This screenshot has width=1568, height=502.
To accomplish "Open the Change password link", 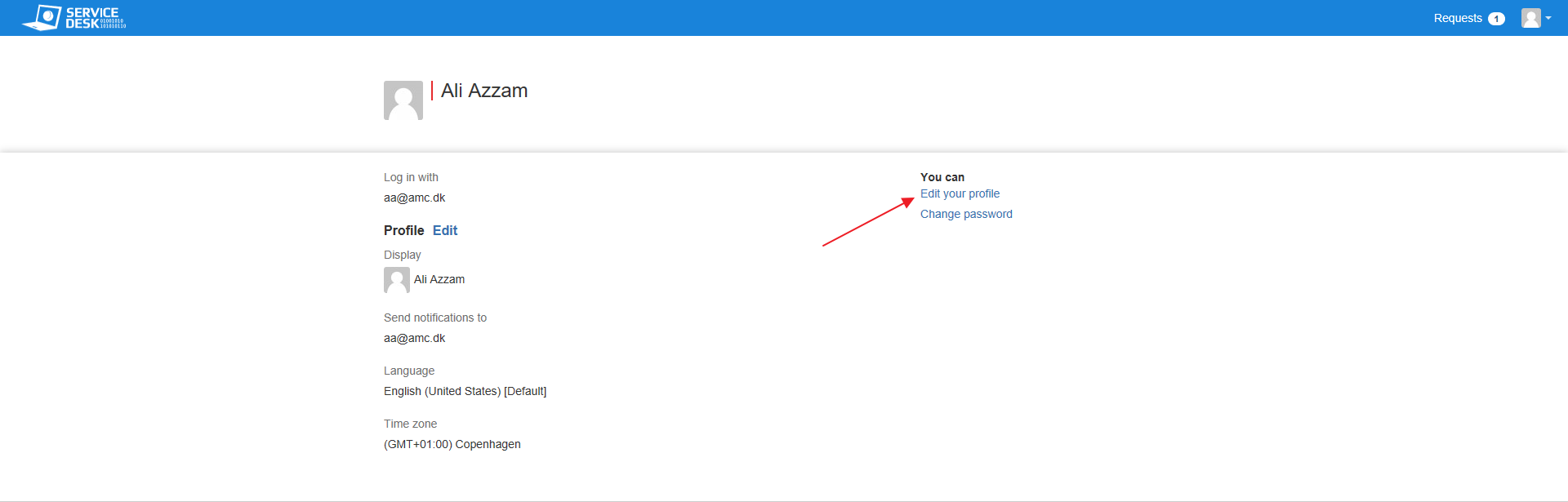I will tap(966, 214).
